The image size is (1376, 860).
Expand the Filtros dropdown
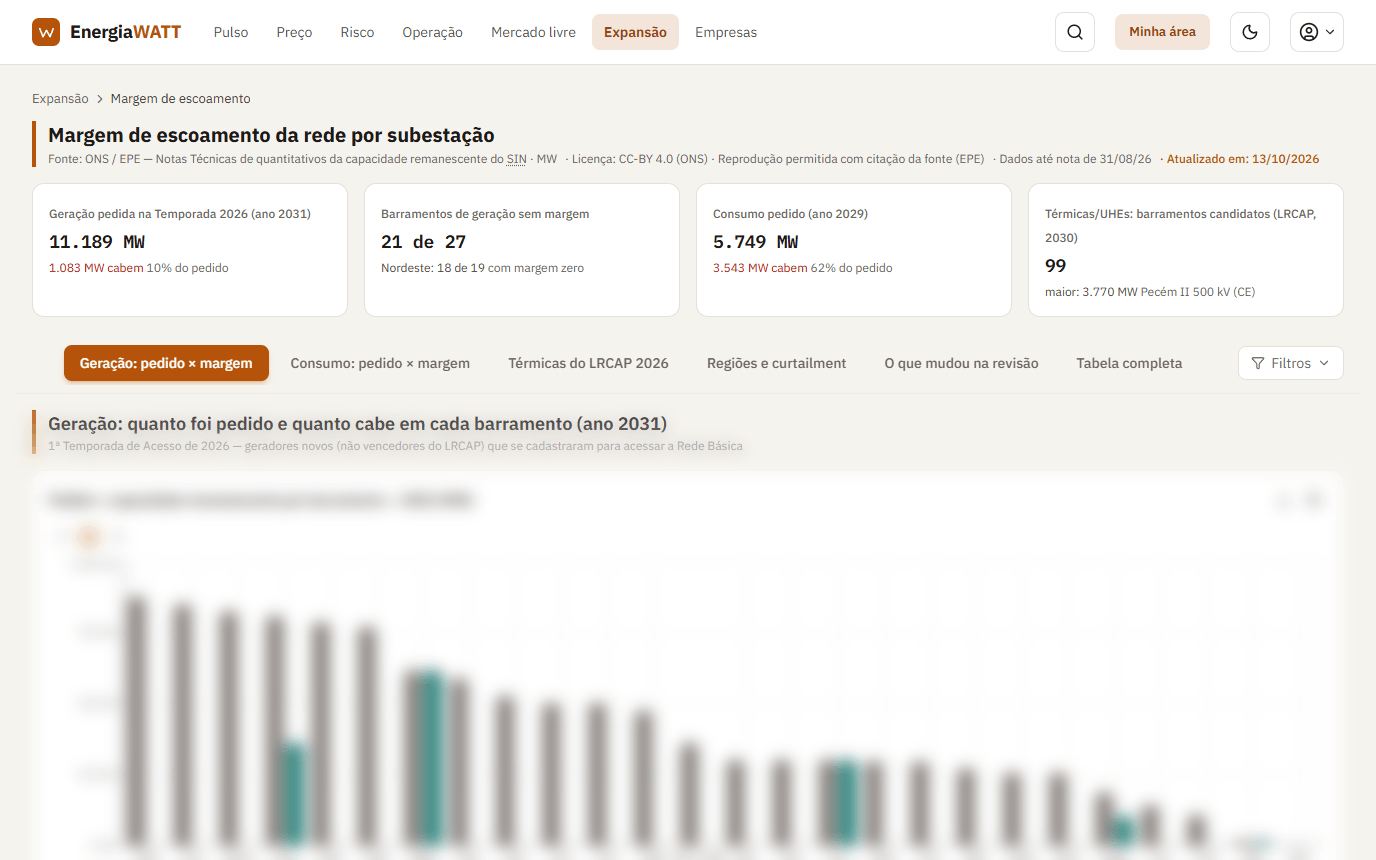point(1291,363)
